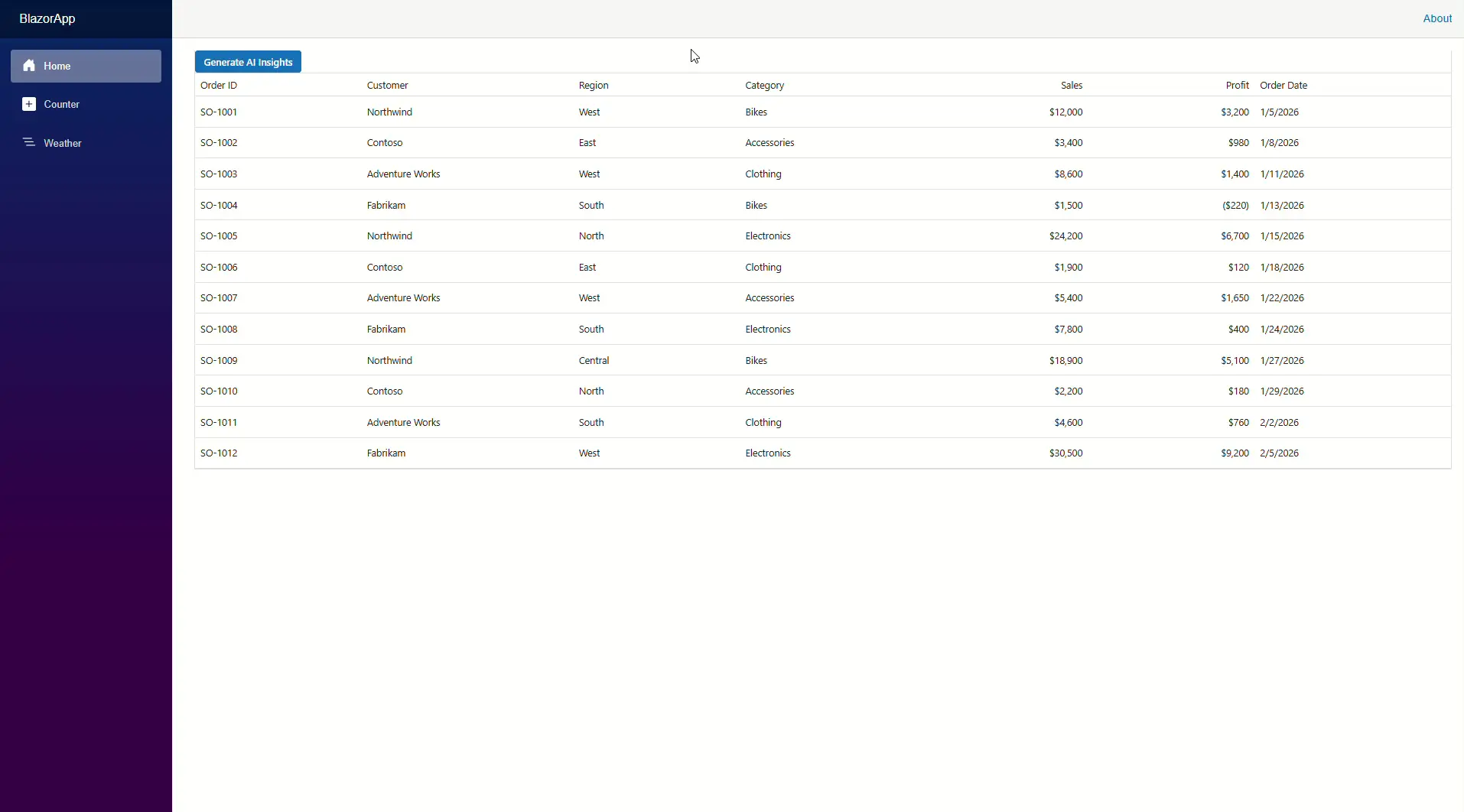Click the Order Date column header

(1284, 86)
